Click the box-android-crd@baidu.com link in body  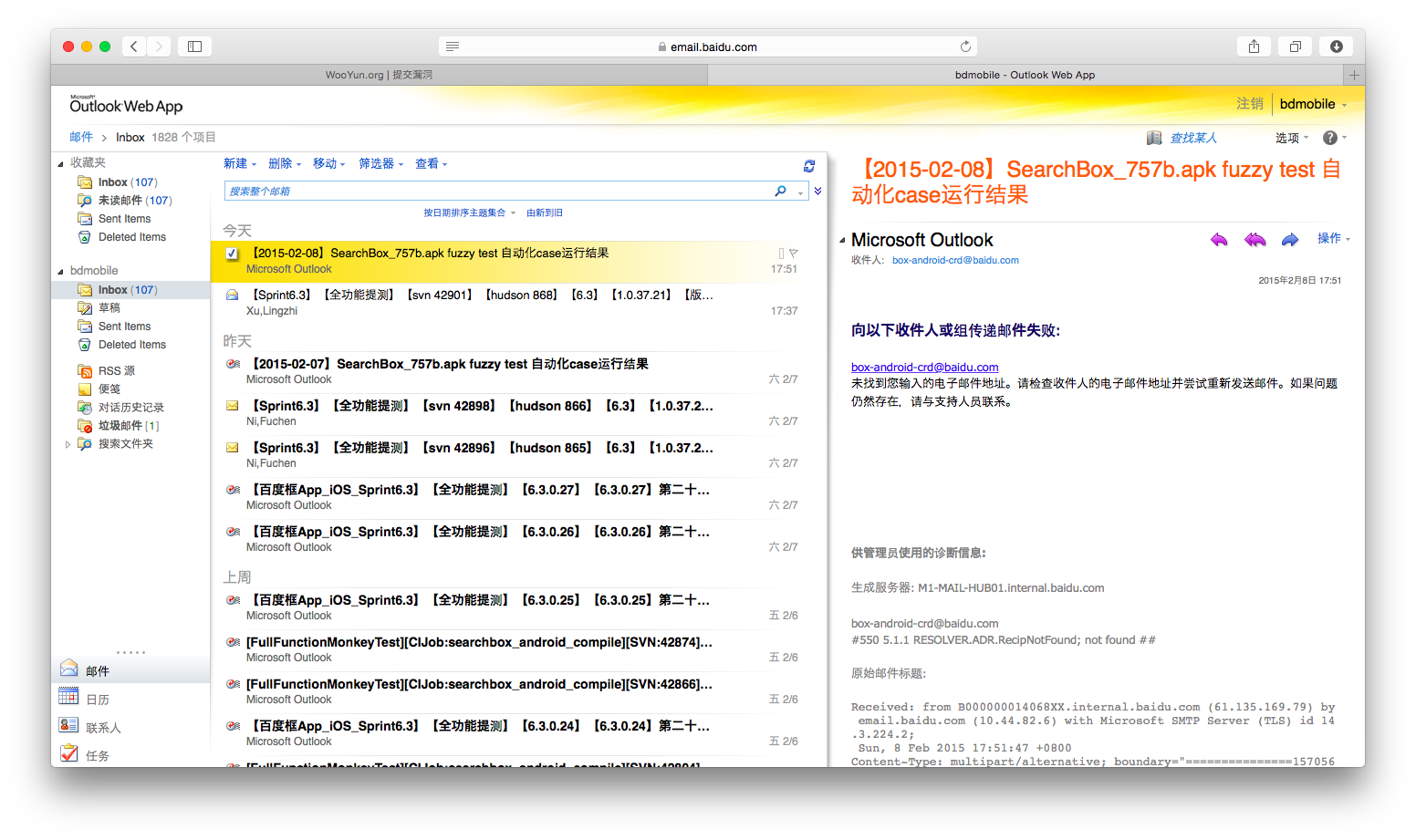924,367
